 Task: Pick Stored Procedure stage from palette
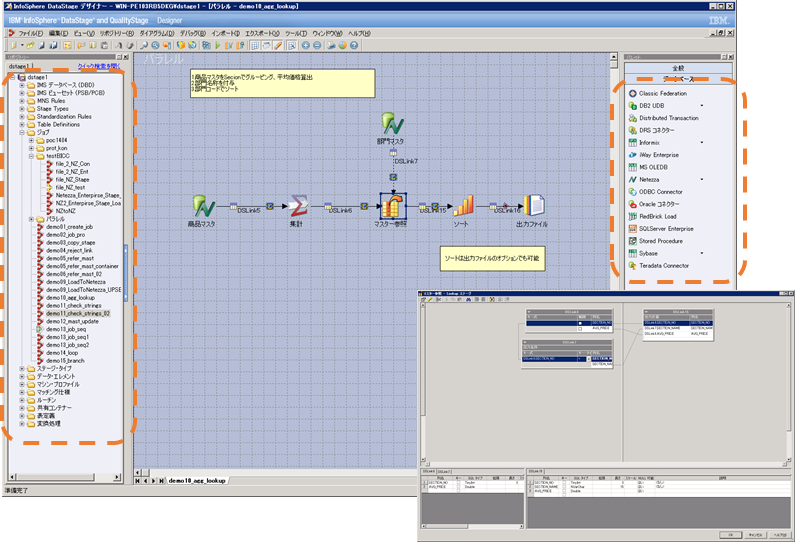(661, 241)
